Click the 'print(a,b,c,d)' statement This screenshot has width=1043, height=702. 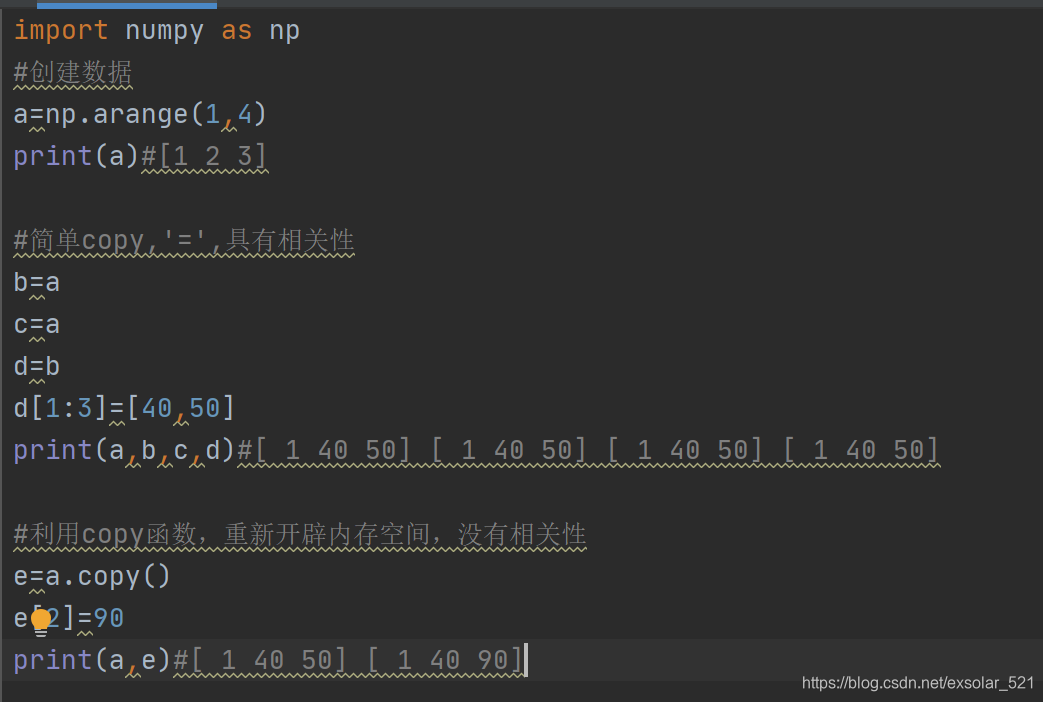click(x=125, y=450)
